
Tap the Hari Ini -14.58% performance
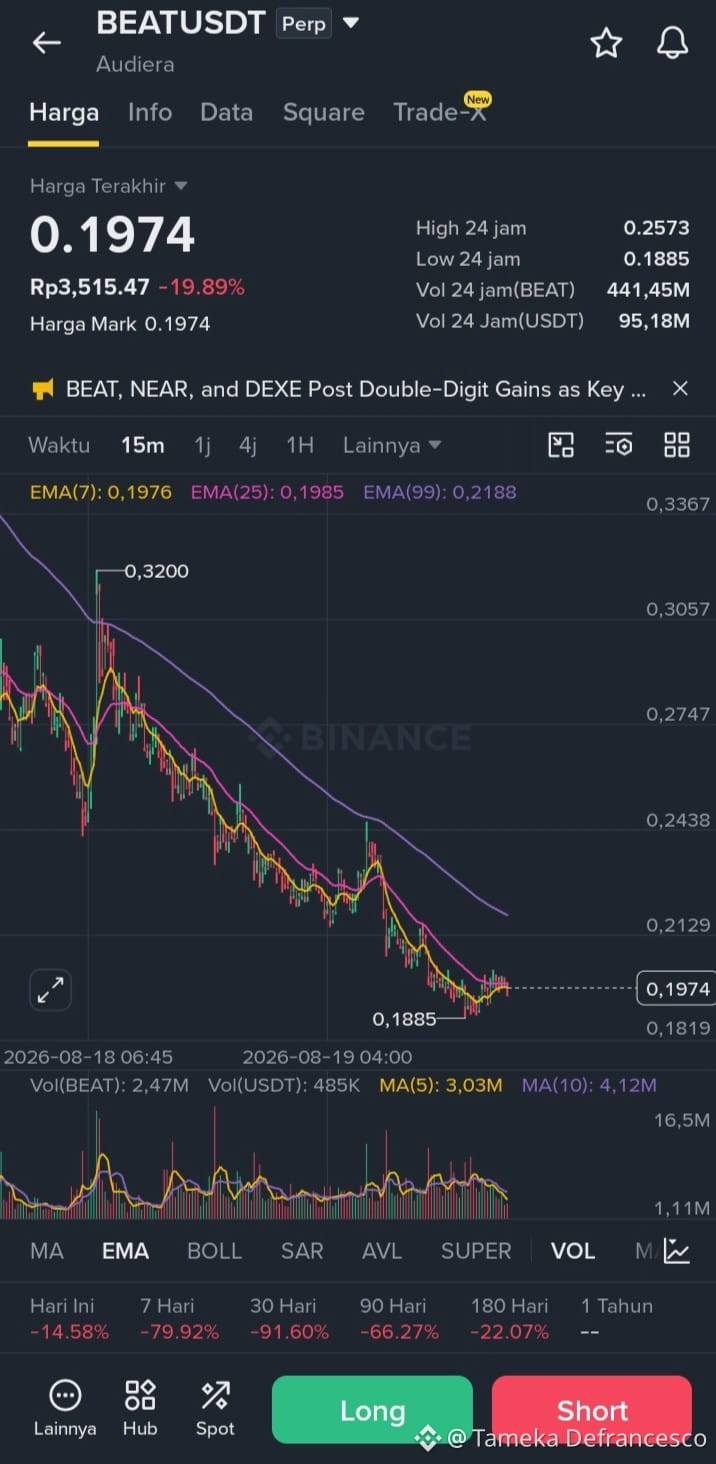coord(69,1319)
